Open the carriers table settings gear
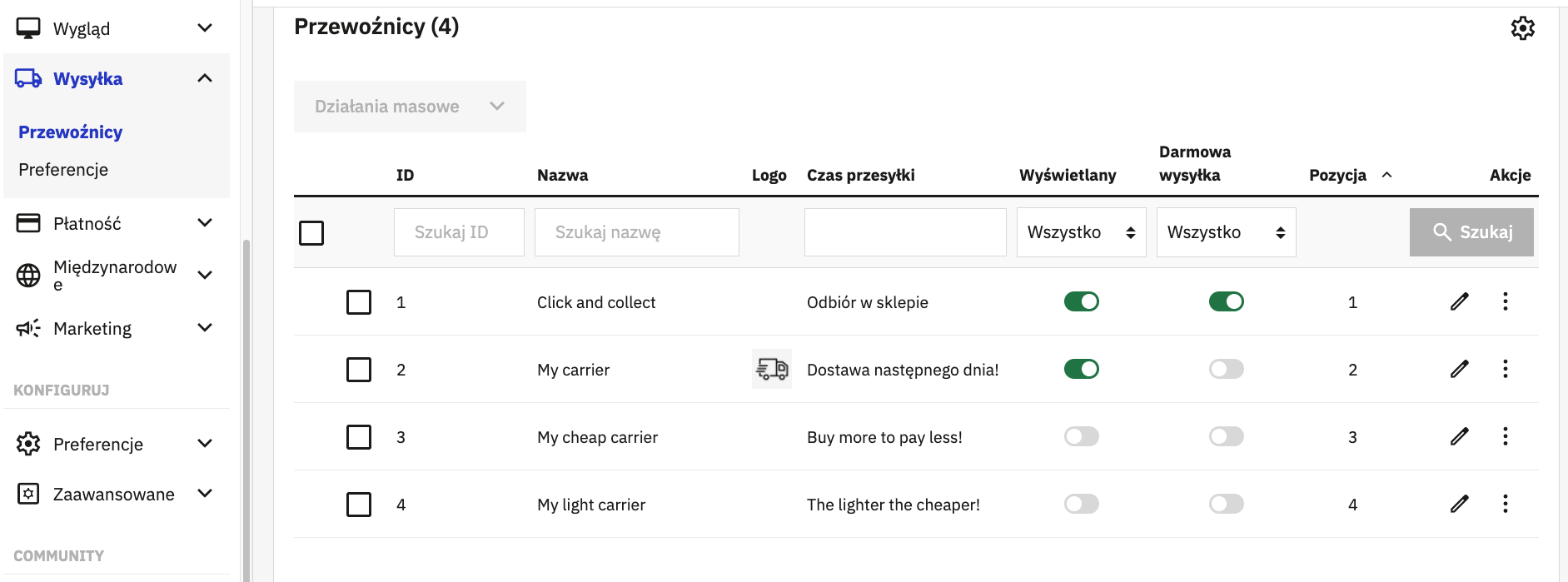The width and height of the screenshot is (1568, 582). point(1522,28)
